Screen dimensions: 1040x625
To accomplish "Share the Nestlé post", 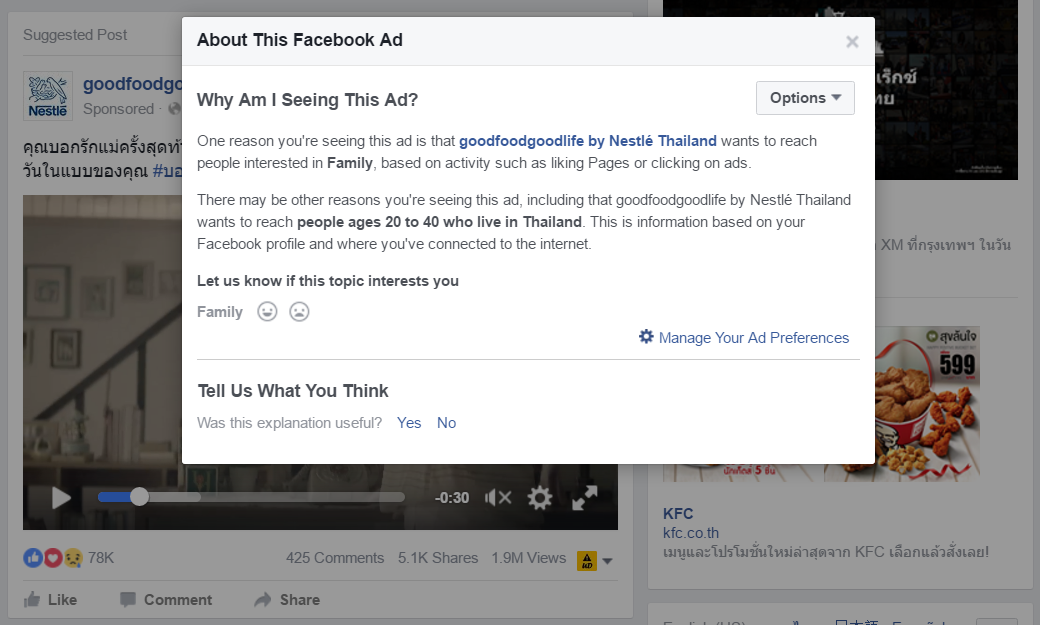I will click(x=287, y=600).
